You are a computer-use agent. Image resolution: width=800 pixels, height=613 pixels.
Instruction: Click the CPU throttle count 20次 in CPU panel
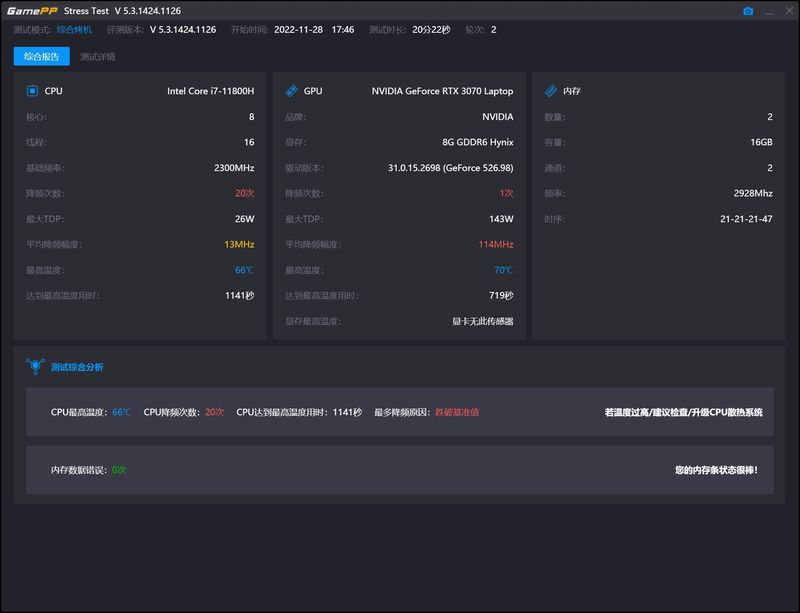click(x=244, y=193)
